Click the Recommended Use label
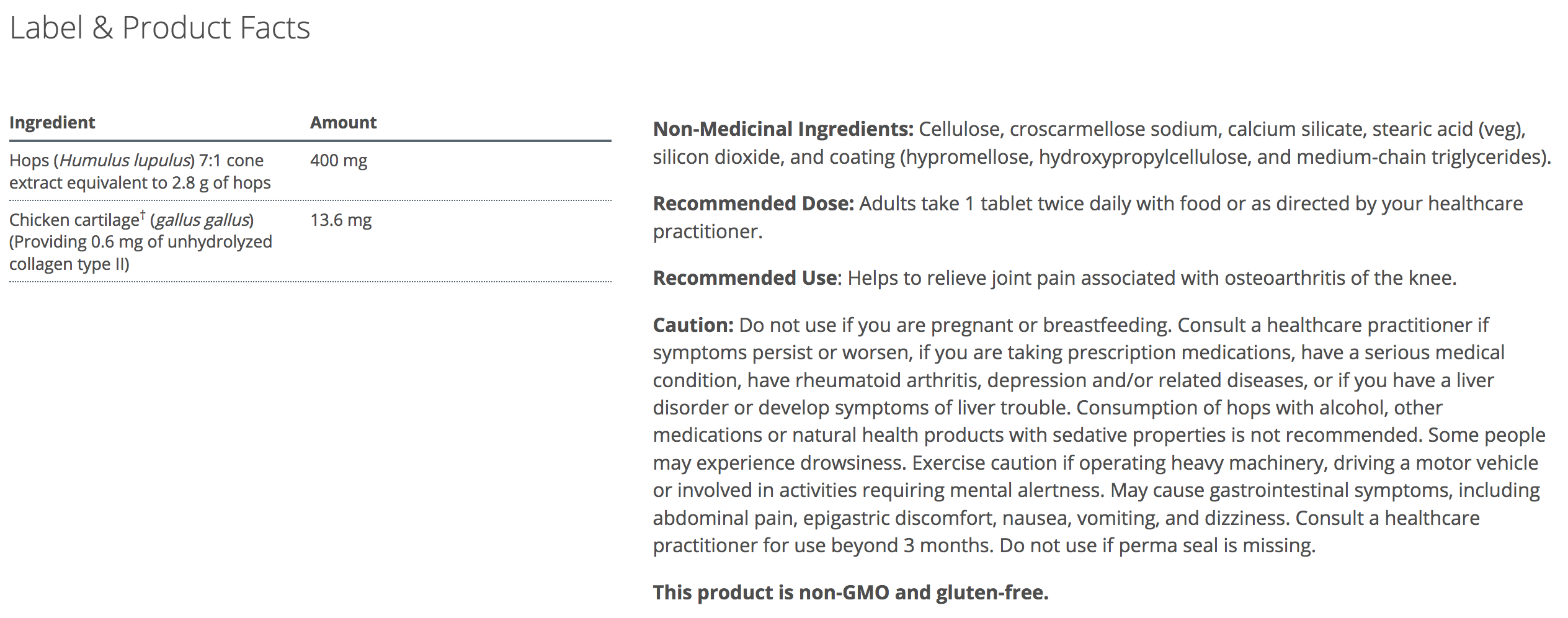 coord(745,278)
